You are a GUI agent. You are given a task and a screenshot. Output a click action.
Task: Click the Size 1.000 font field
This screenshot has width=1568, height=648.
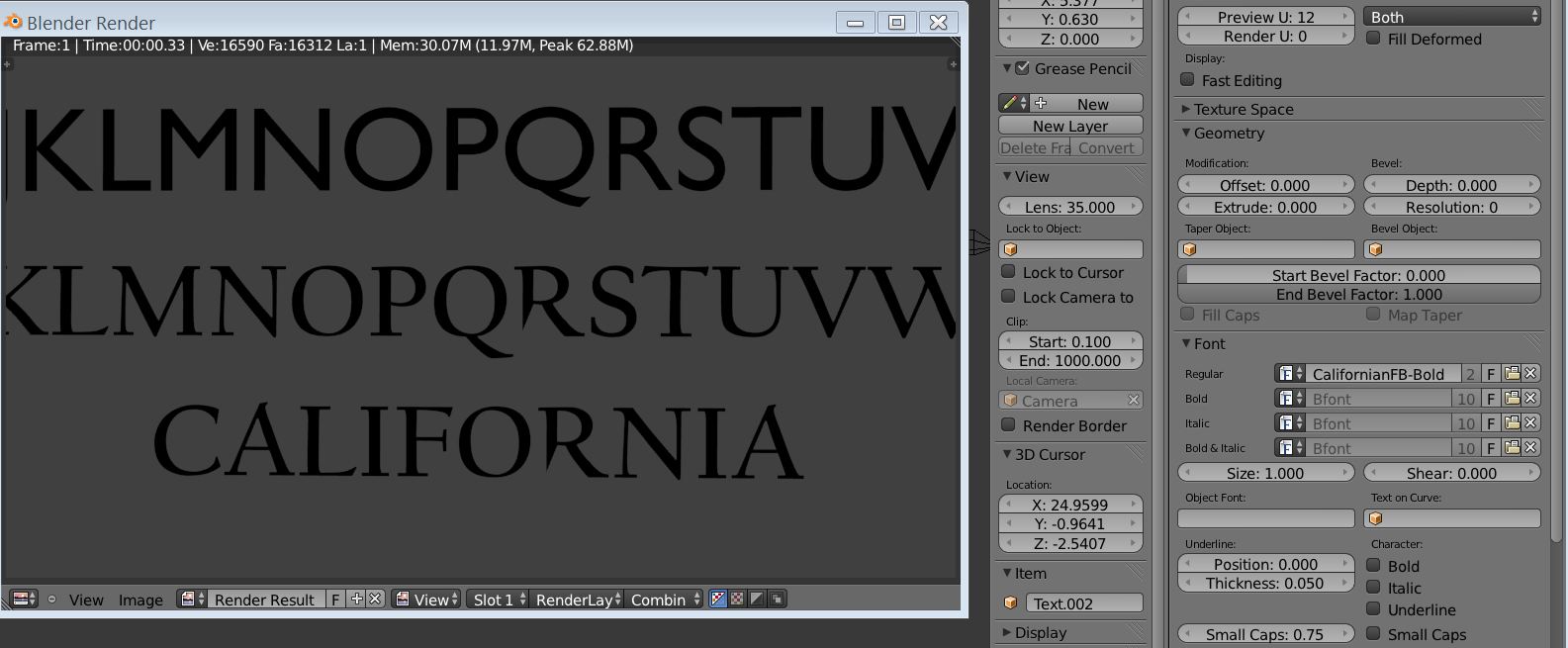tap(1265, 472)
